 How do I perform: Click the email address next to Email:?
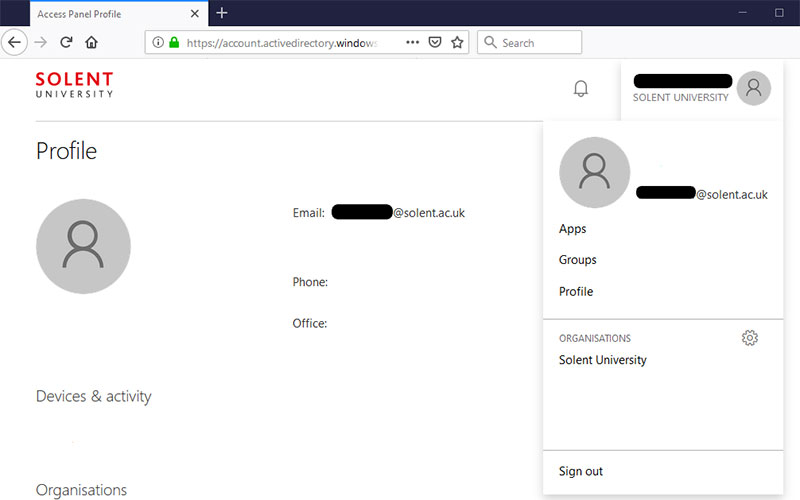(x=398, y=212)
